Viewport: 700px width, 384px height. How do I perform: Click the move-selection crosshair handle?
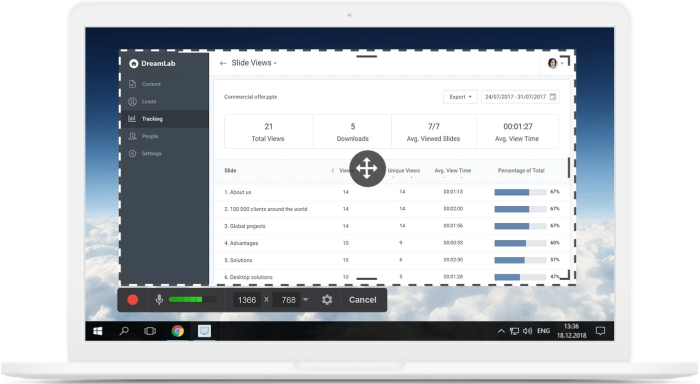coord(367,168)
